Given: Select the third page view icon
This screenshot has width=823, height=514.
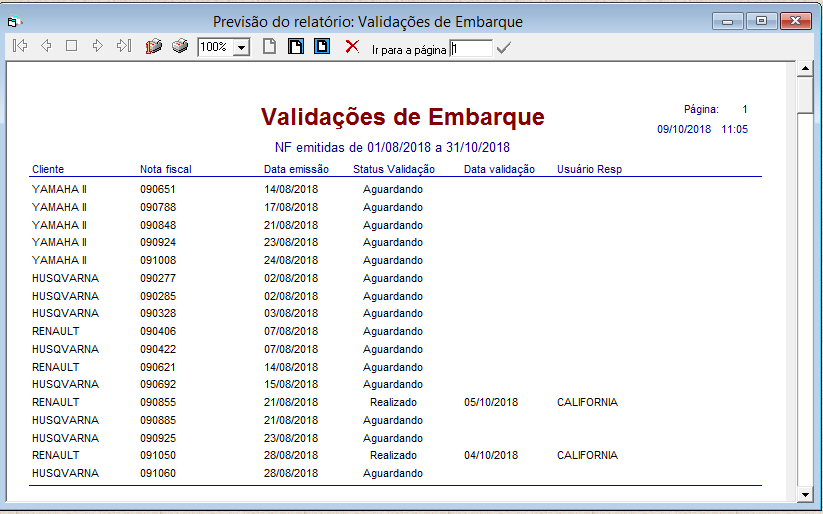Looking at the screenshot, I should tap(321, 46).
